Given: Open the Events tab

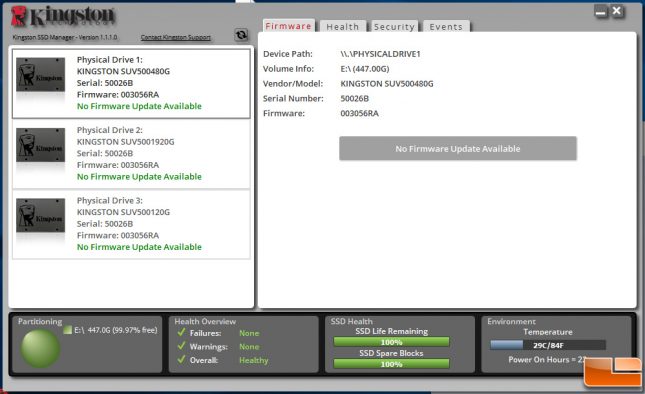Looking at the screenshot, I should 446,27.
